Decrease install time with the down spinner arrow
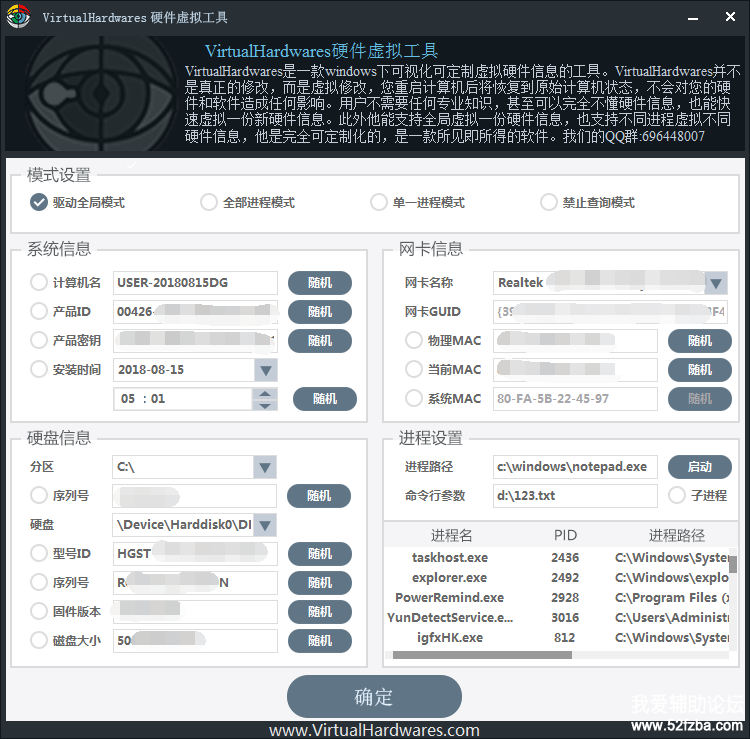The image size is (750, 739). [265, 405]
